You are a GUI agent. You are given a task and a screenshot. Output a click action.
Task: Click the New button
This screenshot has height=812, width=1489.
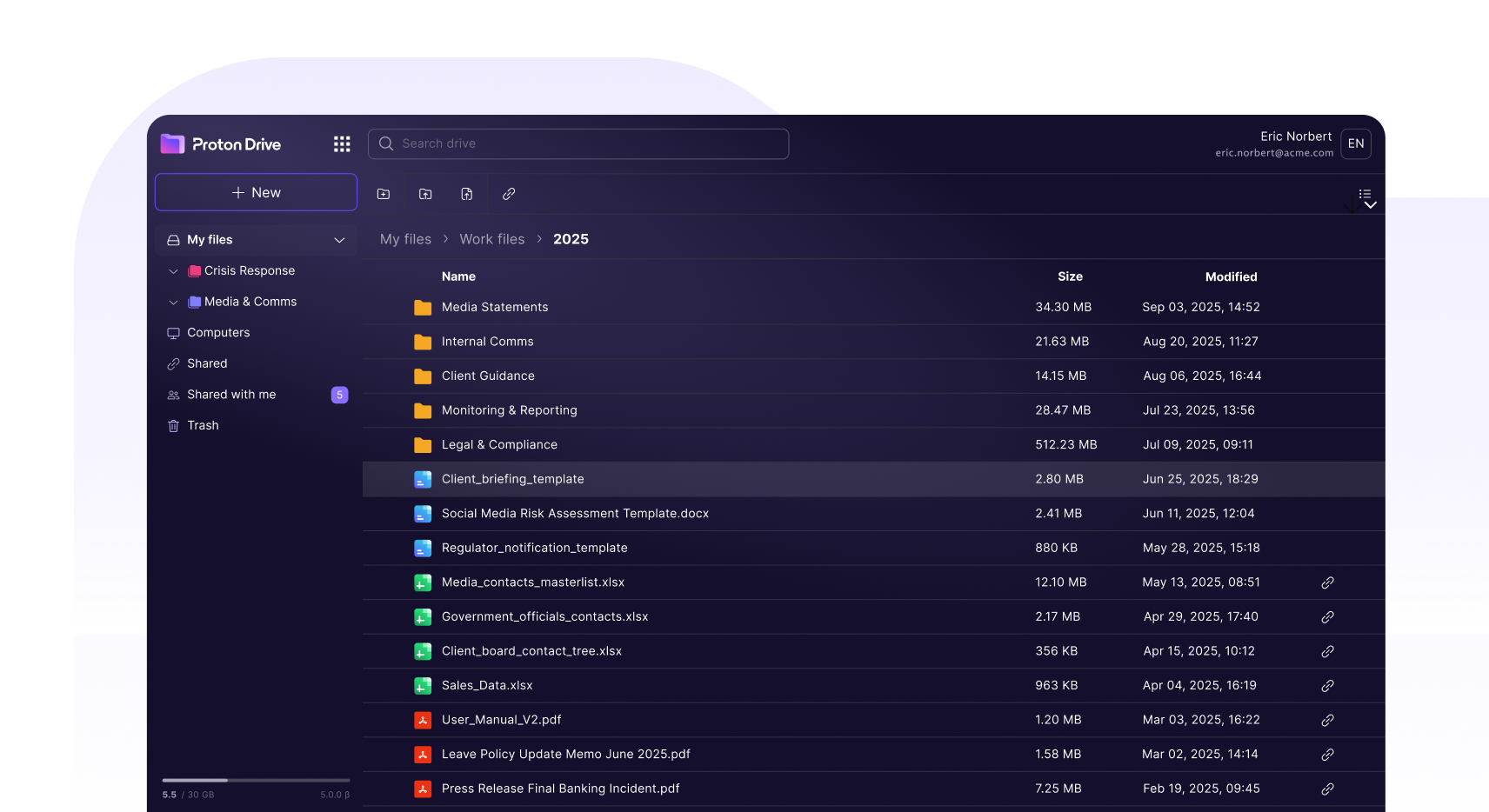pyautogui.click(x=256, y=192)
